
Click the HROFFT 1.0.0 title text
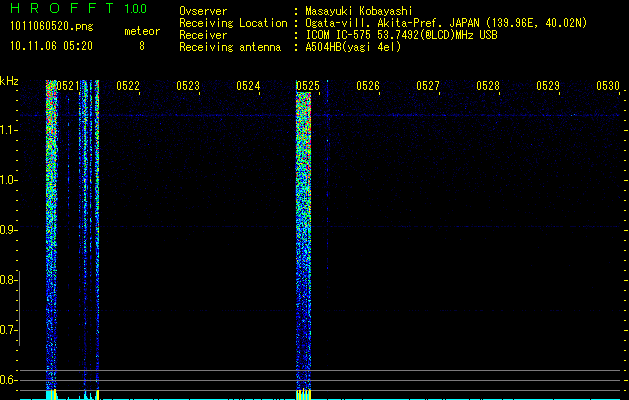[79, 8]
